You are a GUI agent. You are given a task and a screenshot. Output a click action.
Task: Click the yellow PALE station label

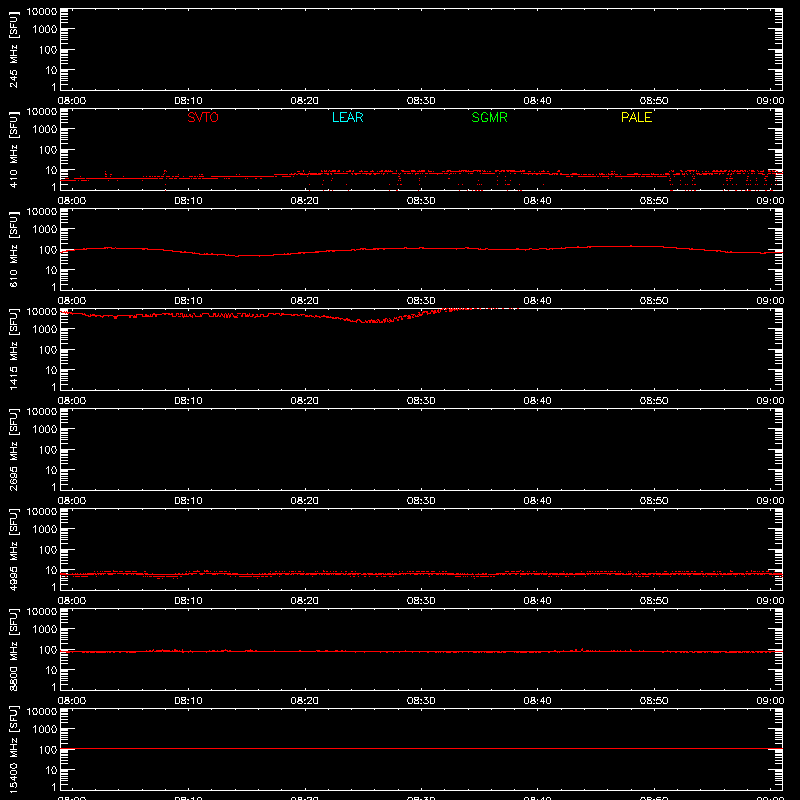pyautogui.click(x=636, y=117)
